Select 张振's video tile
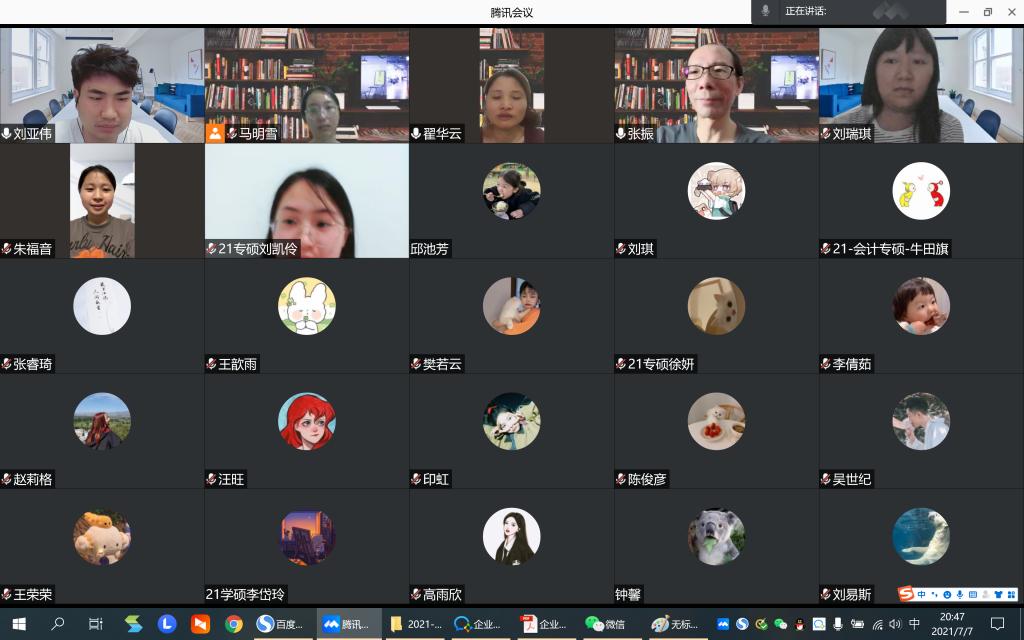 point(716,85)
